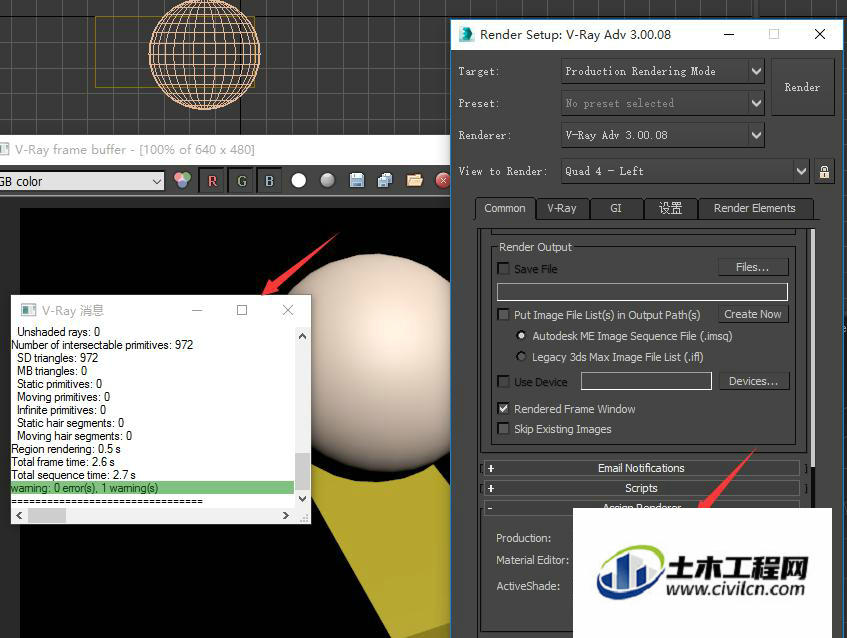Click the 3ds Max icon in Render Setup title
The image size is (847, 638).
point(466,35)
